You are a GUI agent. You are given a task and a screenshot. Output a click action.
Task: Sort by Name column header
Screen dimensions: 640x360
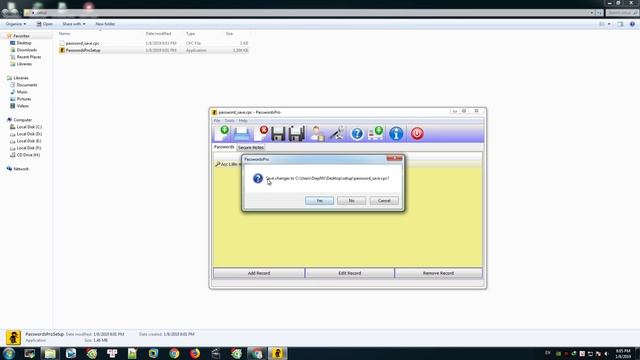pyautogui.click(x=64, y=33)
